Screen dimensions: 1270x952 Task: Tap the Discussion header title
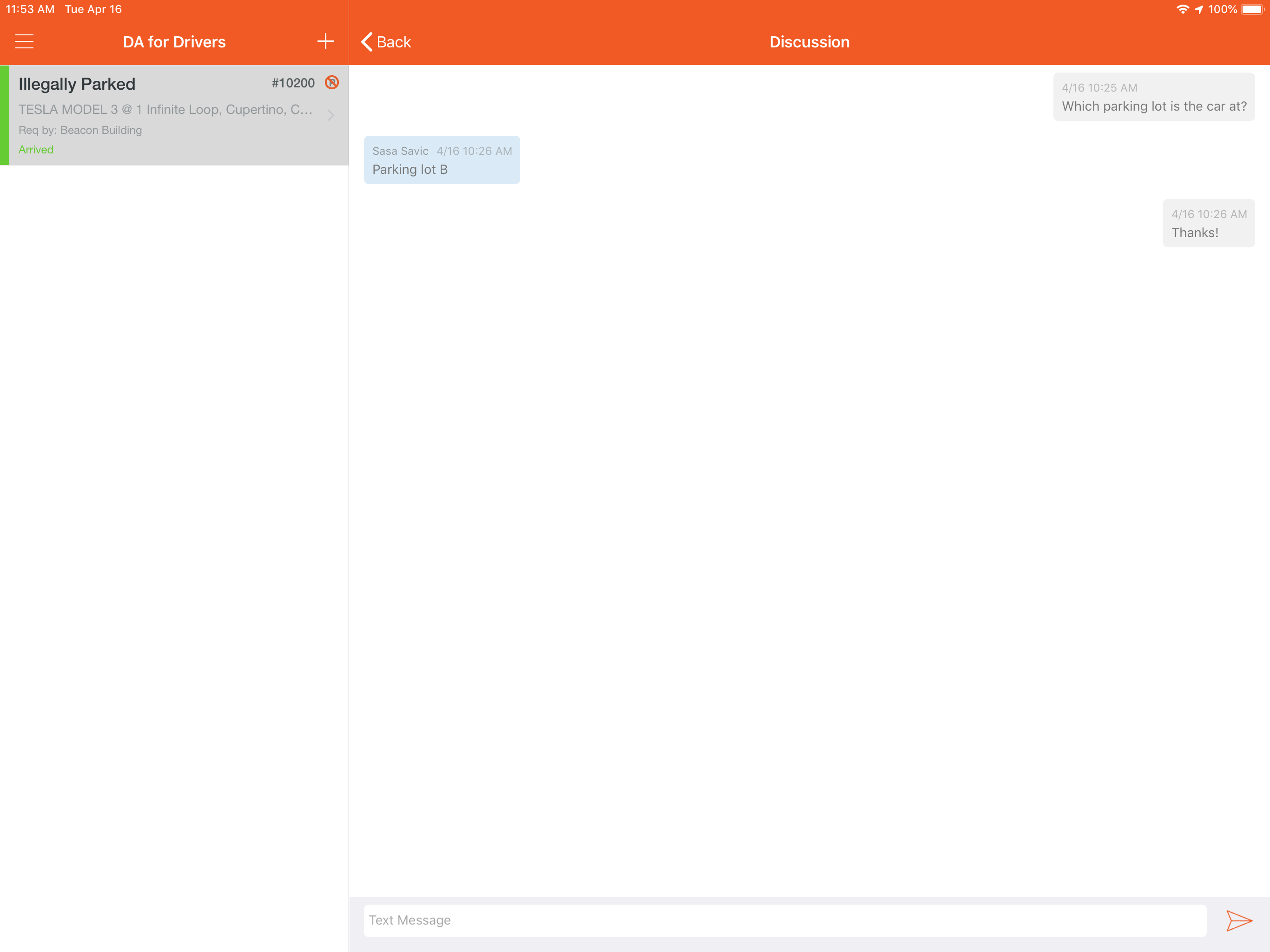click(808, 42)
